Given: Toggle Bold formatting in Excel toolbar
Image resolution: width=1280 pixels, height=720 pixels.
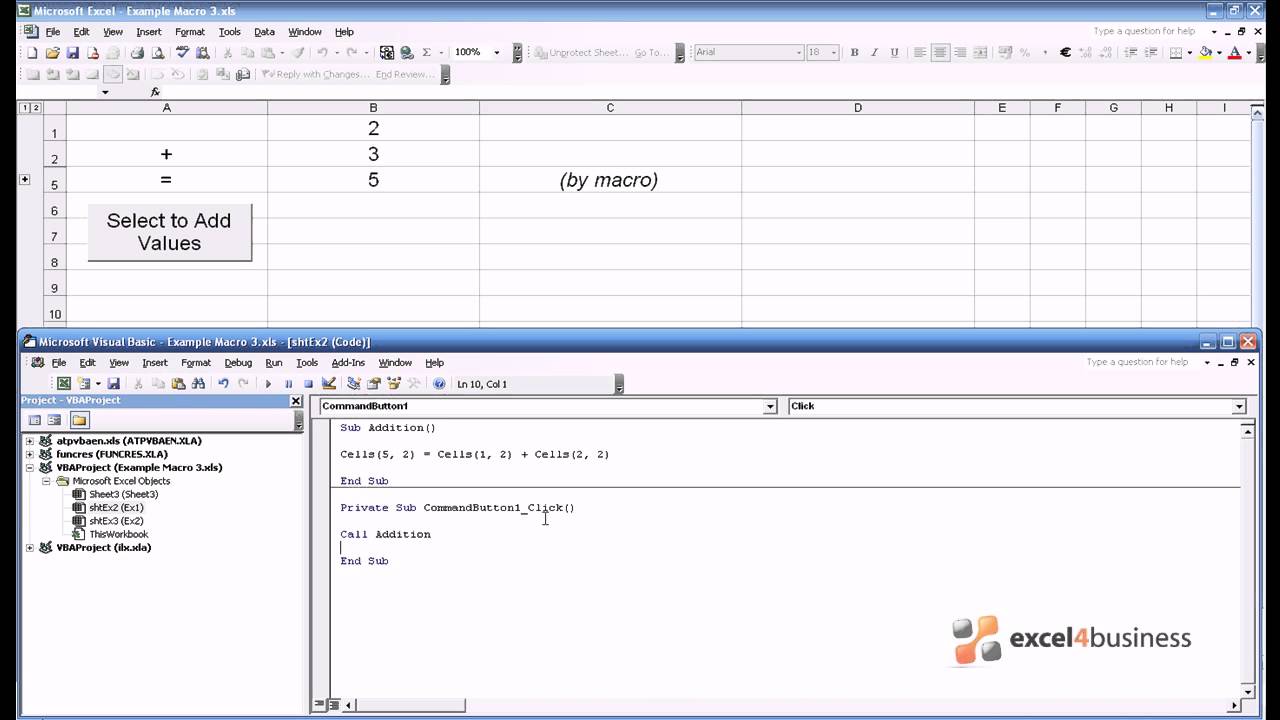Looking at the screenshot, I should (x=854, y=53).
